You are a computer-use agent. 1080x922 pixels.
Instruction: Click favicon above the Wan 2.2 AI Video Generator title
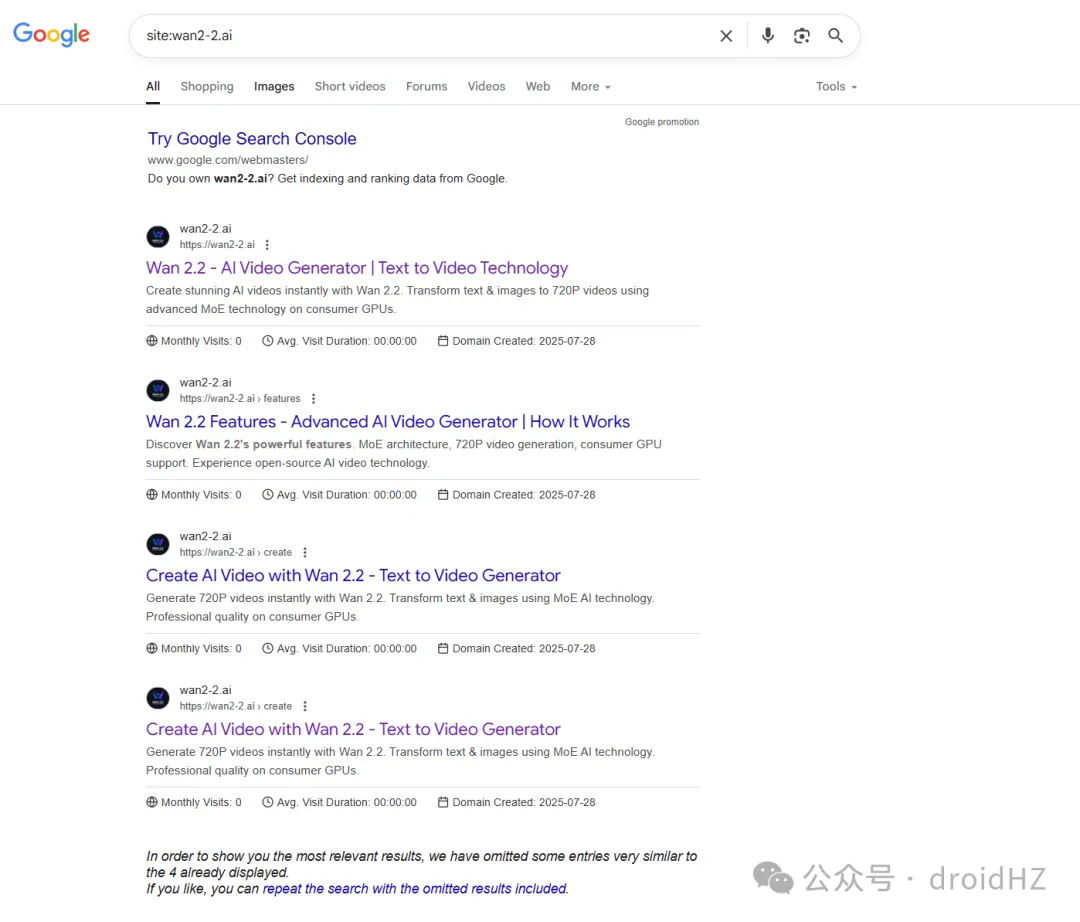click(x=158, y=237)
